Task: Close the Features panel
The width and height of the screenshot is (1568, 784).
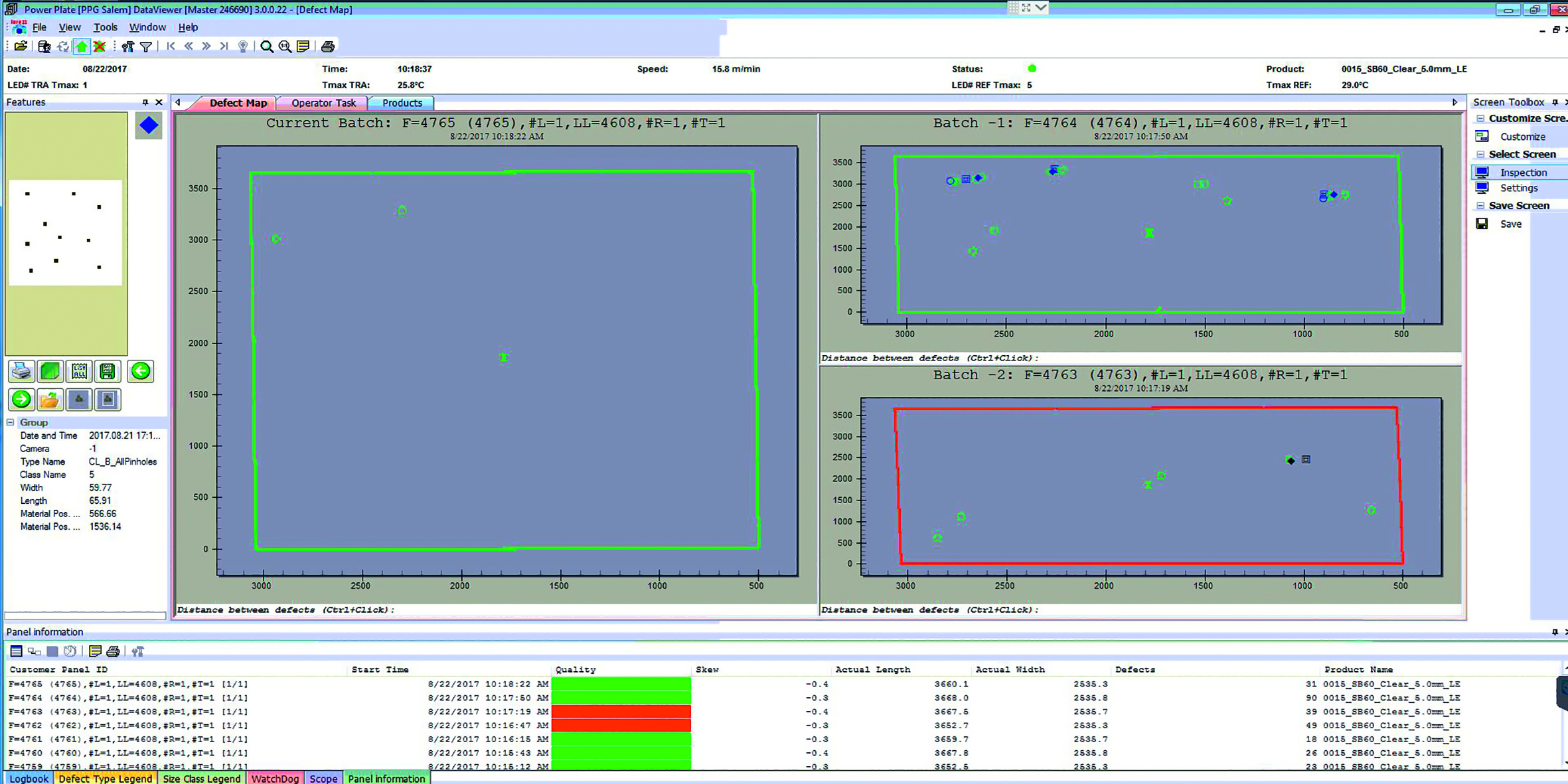Action: click(x=159, y=102)
